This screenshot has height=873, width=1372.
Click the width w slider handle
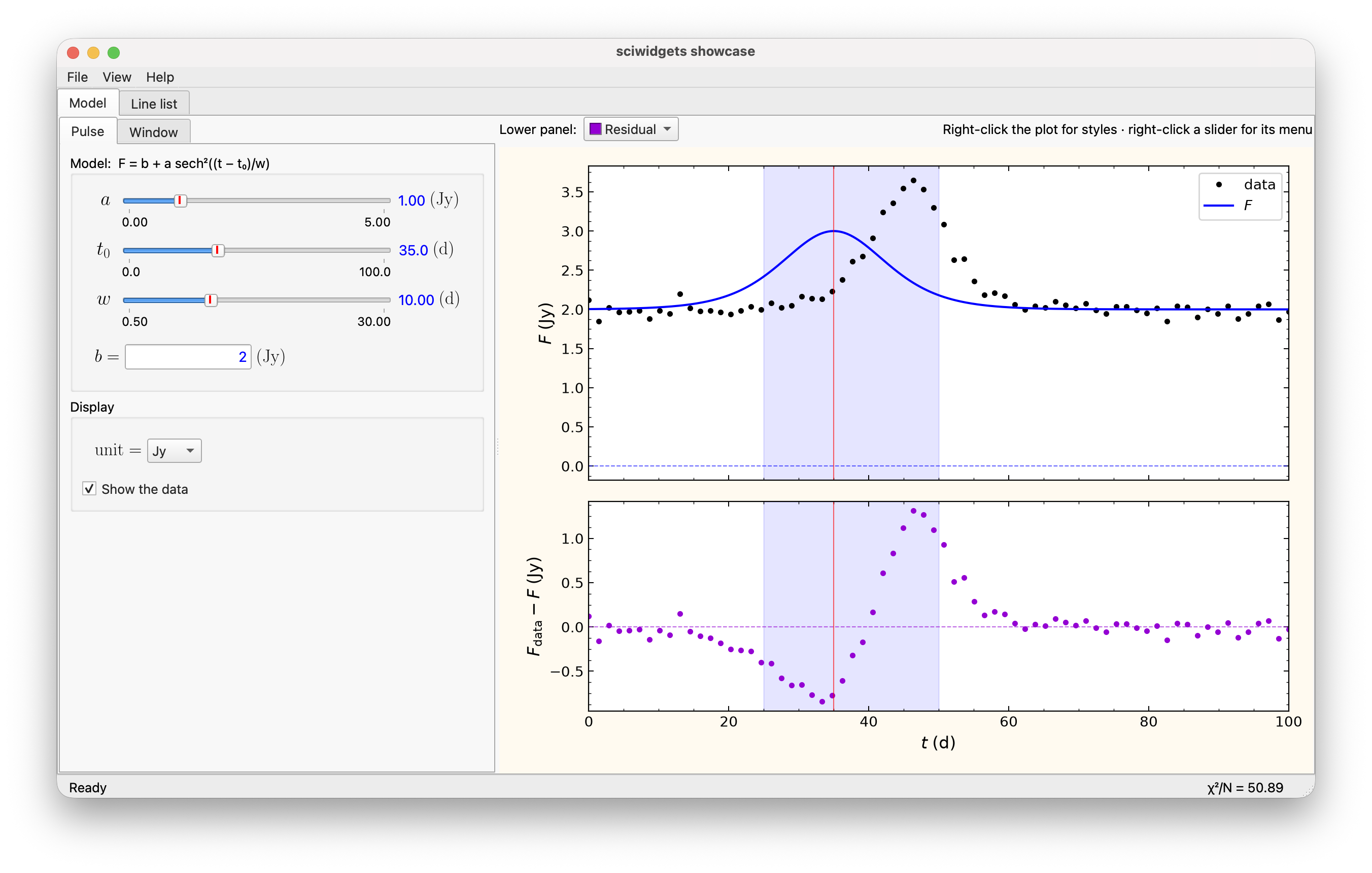(210, 300)
